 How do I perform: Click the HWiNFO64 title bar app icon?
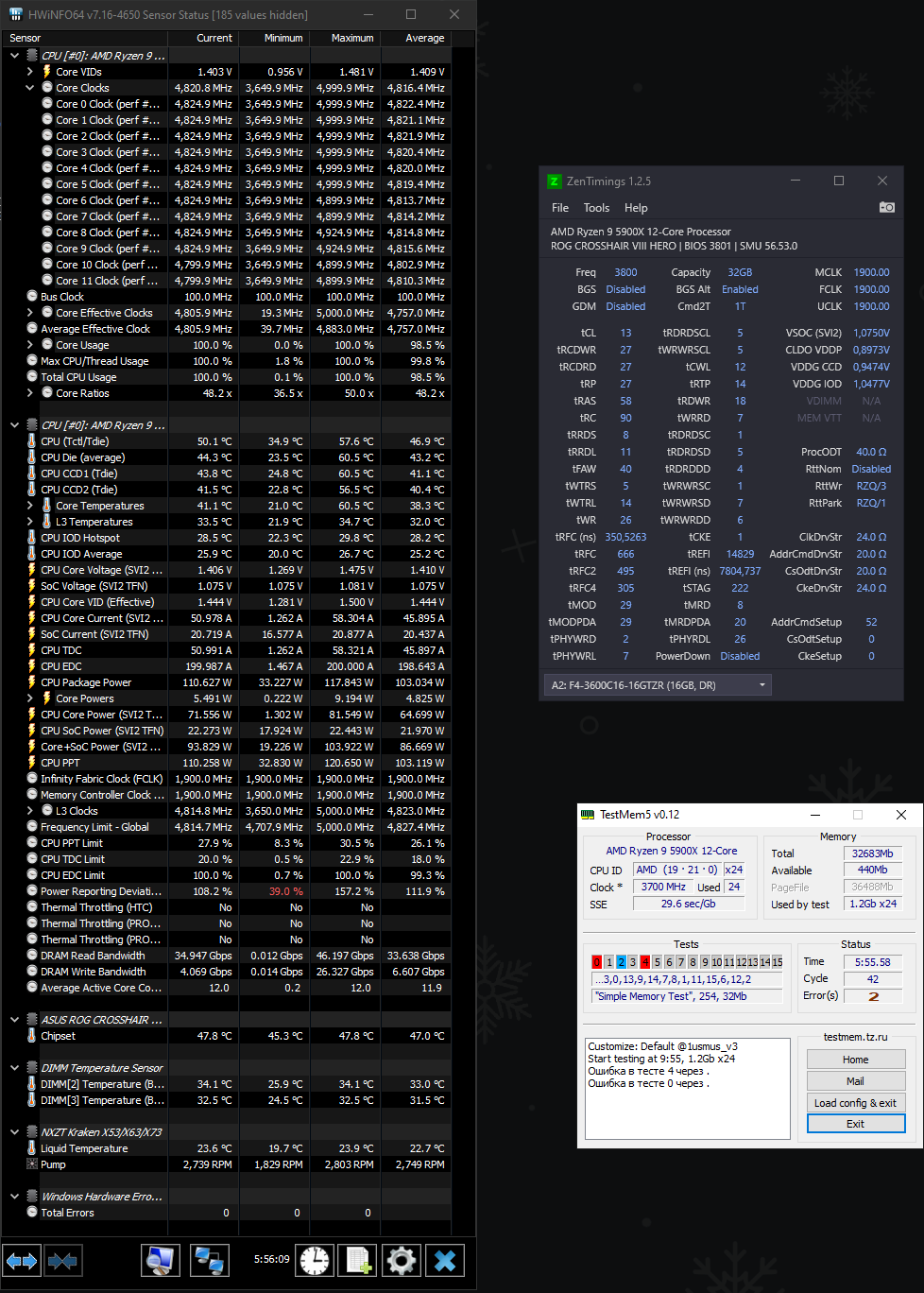(15, 14)
